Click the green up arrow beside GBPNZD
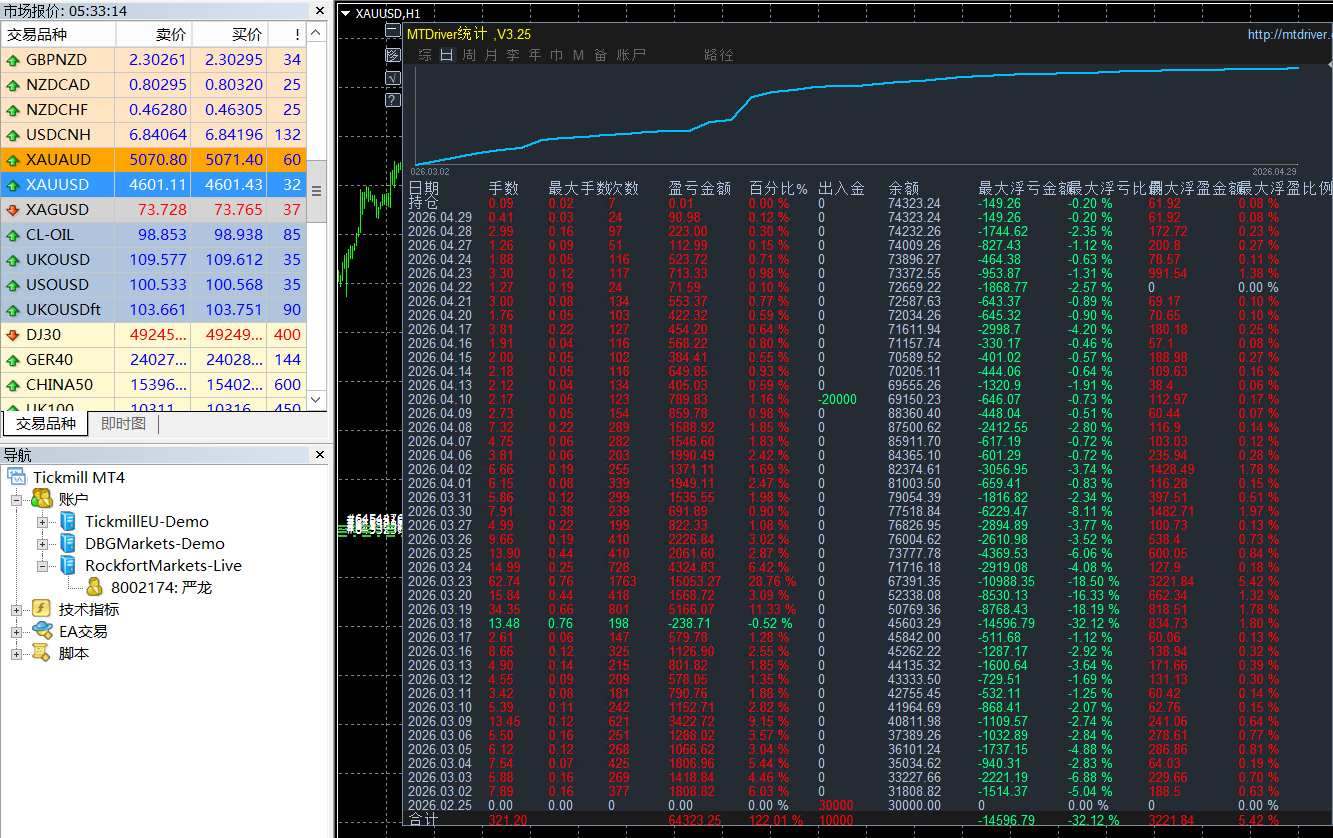This screenshot has width=1333, height=838. tap(13, 60)
